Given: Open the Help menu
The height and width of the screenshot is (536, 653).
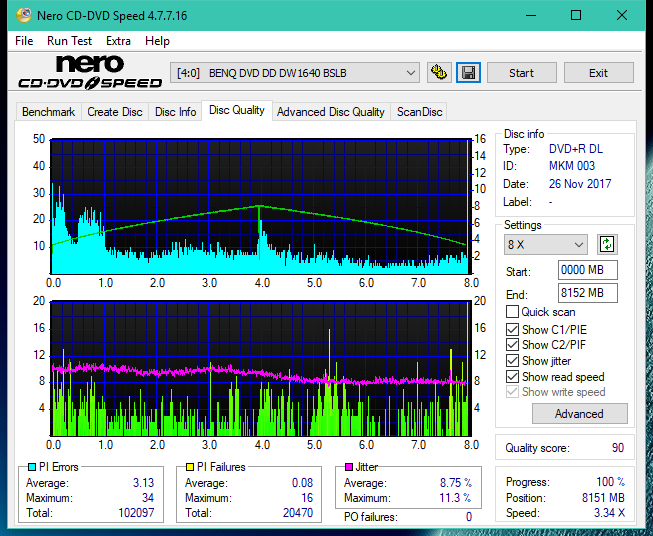Looking at the screenshot, I should (x=157, y=41).
